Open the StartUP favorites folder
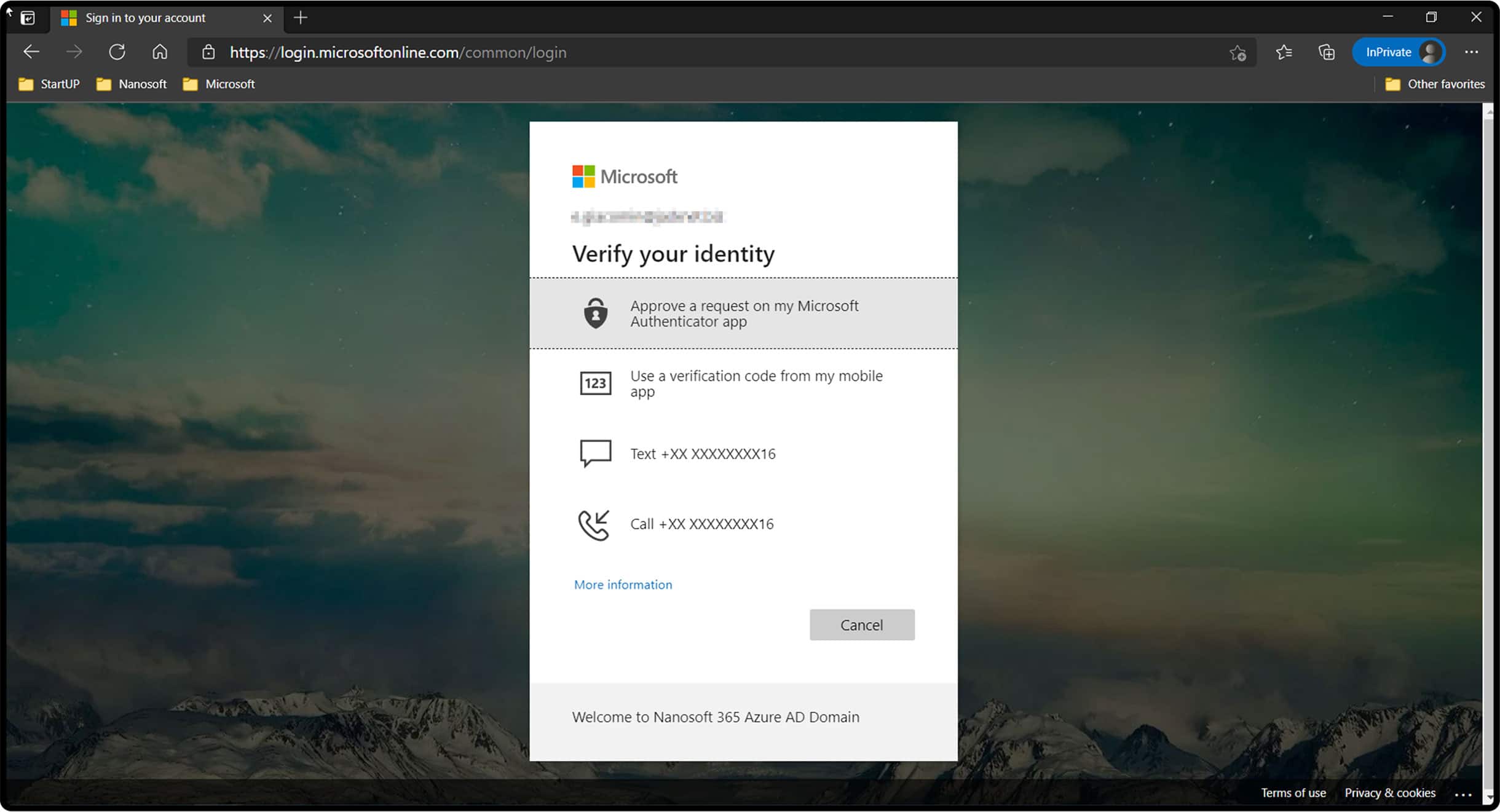This screenshot has height=812, width=1500. point(49,84)
